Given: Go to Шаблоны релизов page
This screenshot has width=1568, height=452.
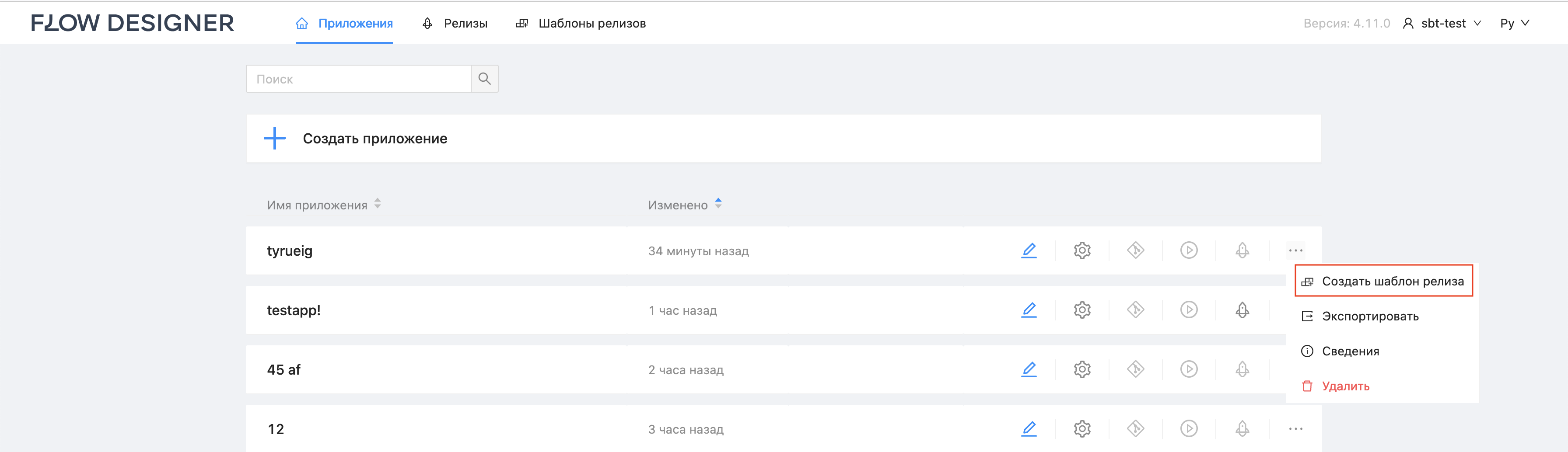Looking at the screenshot, I should point(581,23).
